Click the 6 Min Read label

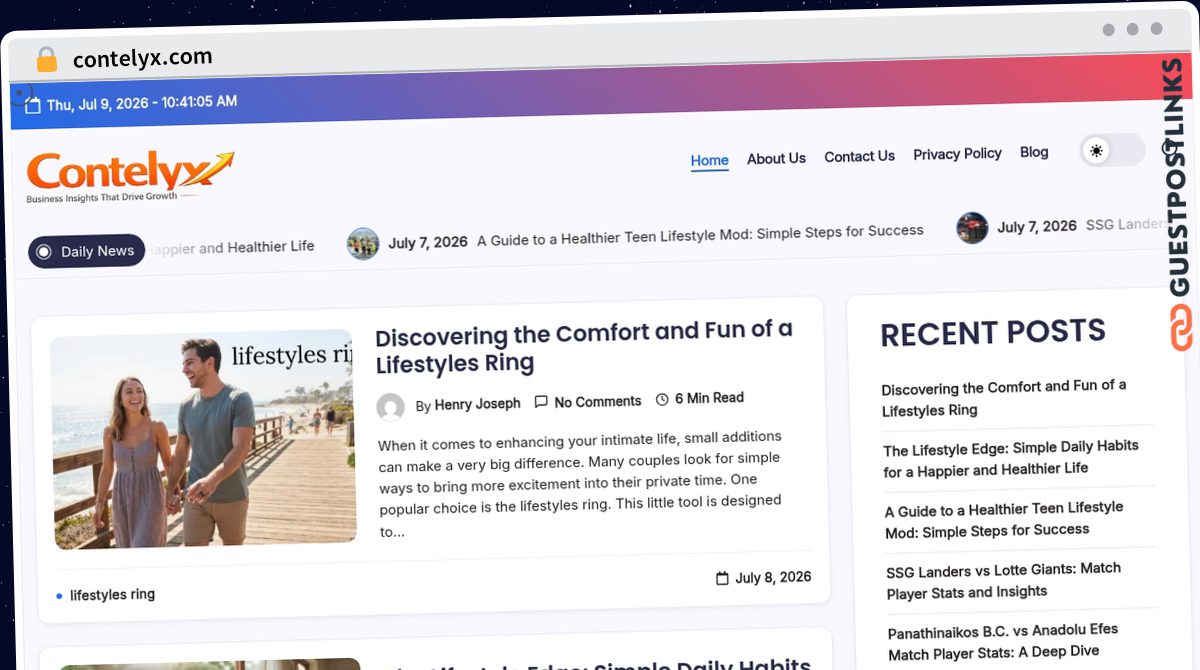[x=709, y=398]
